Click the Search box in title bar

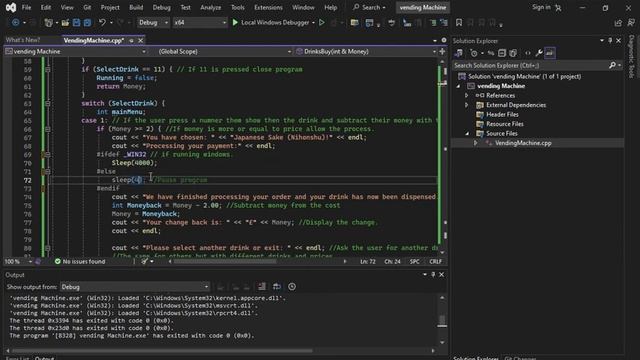click(369, 7)
